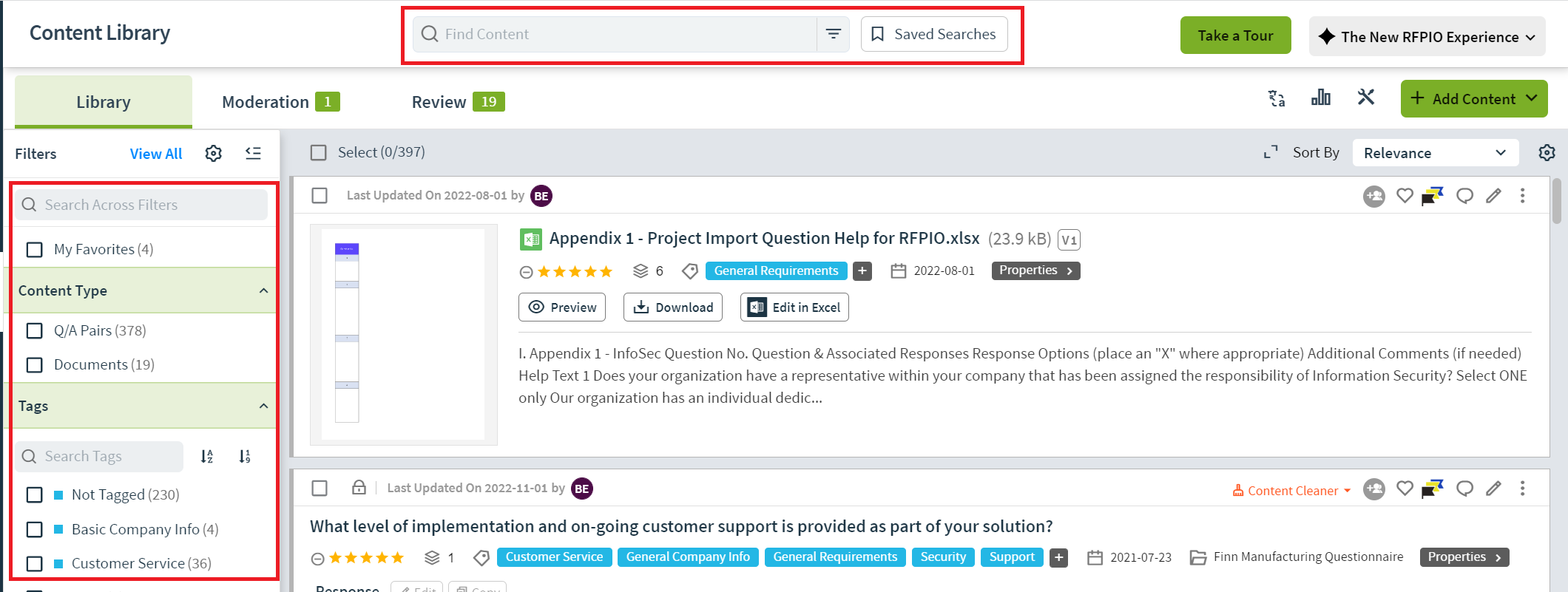
Task: Check the Not Tagged (230) filter
Action: pyautogui.click(x=34, y=495)
